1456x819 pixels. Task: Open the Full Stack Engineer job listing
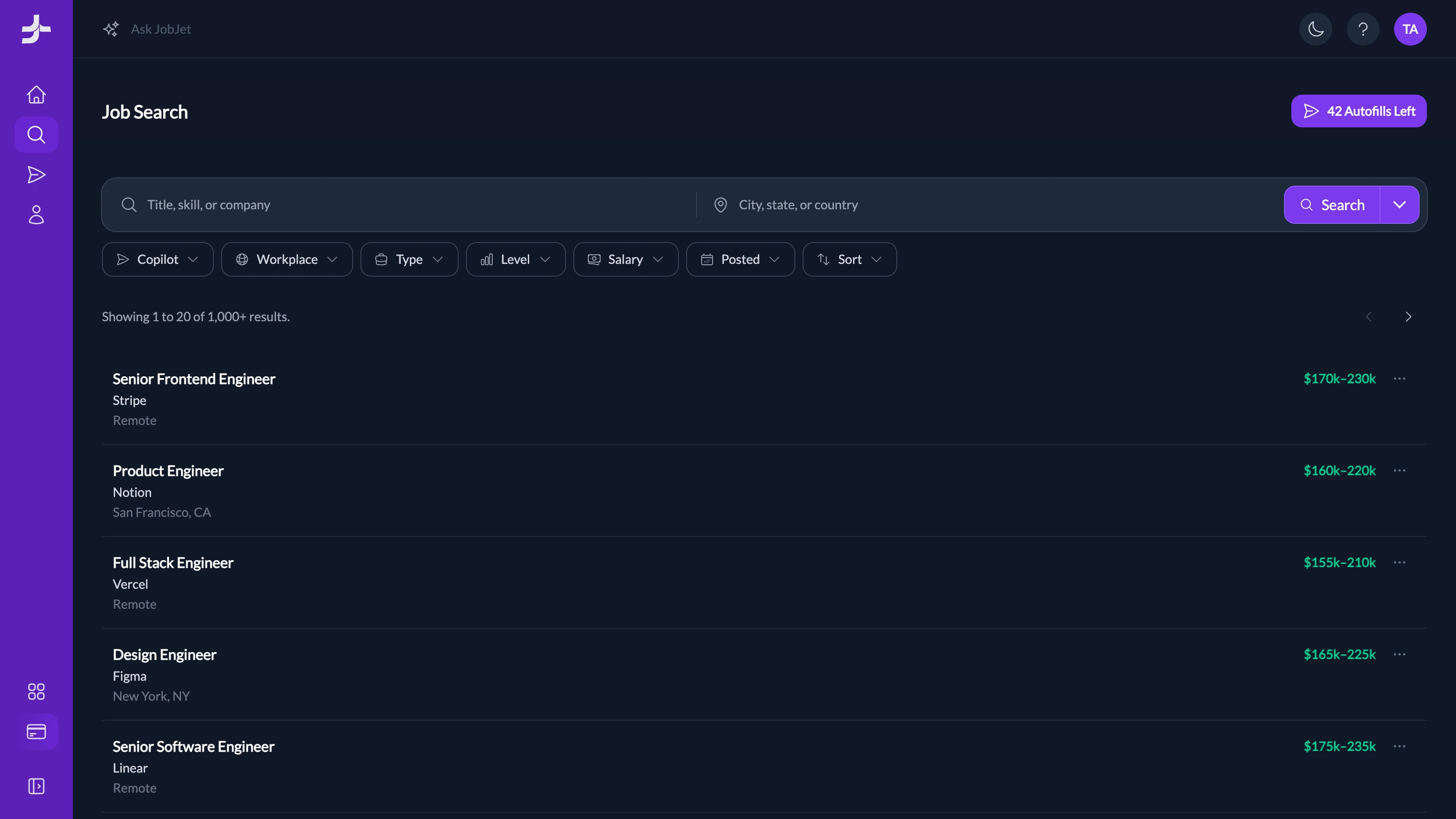click(x=764, y=583)
